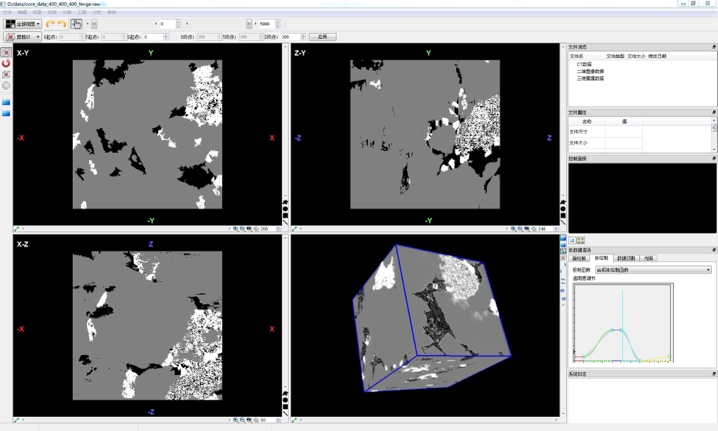Click the zoom-in magnifier under X-Y view

pyautogui.click(x=235, y=229)
